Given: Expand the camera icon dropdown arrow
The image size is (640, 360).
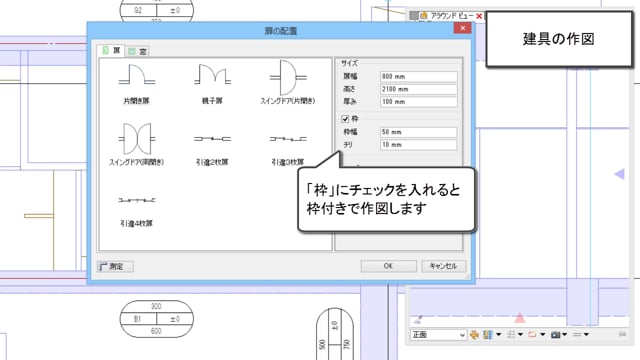Looking at the screenshot, I should (564, 335).
